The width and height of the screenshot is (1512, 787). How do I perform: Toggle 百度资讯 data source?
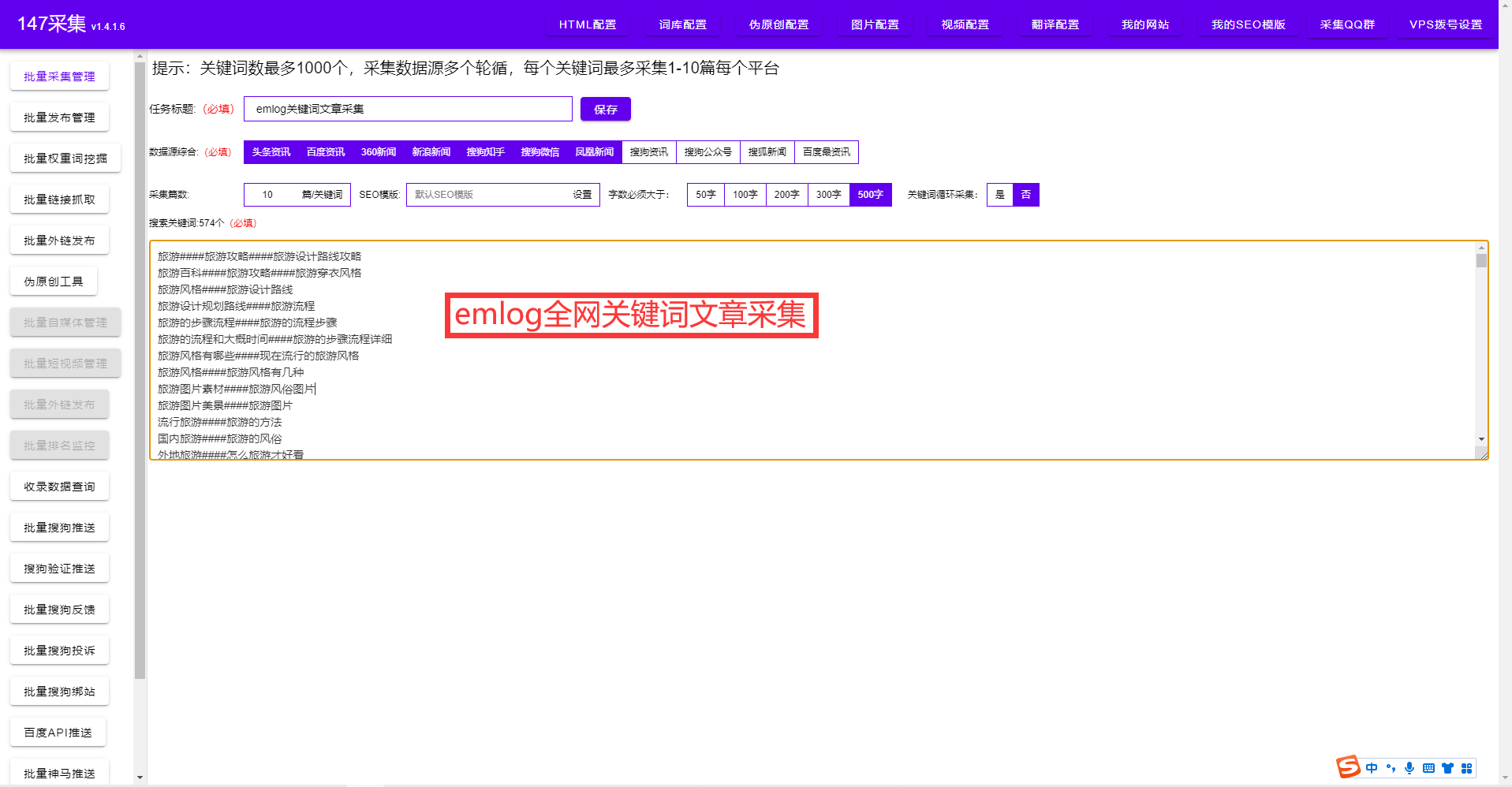tap(326, 152)
